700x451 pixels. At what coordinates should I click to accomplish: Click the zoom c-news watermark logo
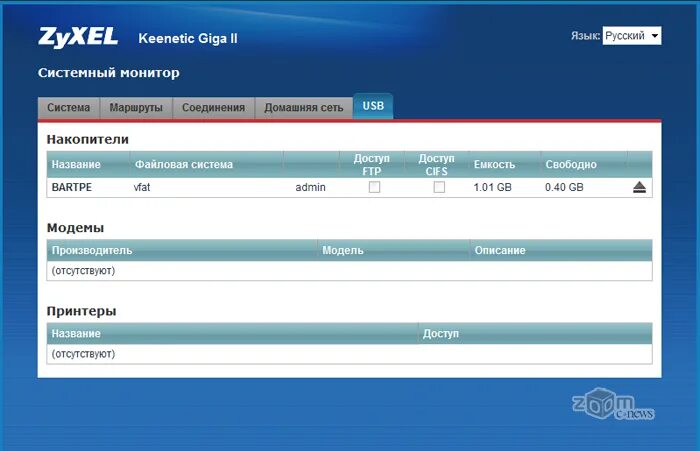click(x=613, y=407)
